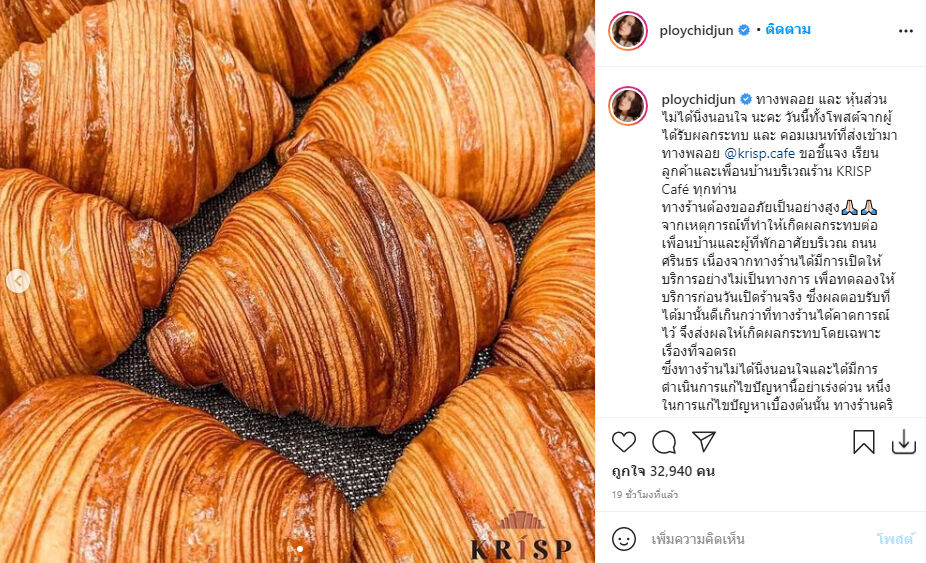Submit comment with โพสต์ button
Screen dimensions: 926x563
coord(895,539)
